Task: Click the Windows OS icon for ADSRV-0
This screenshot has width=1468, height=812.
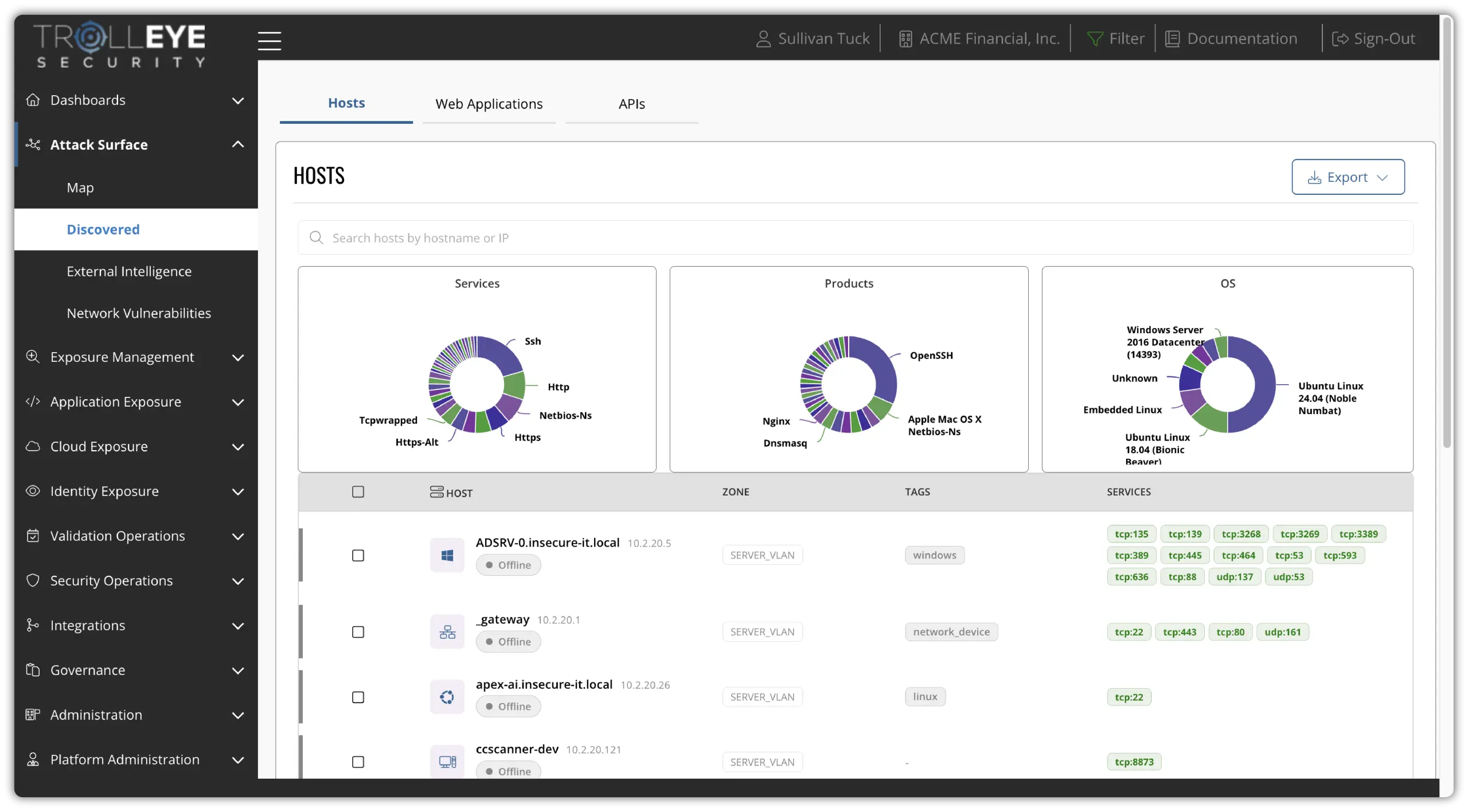Action: click(447, 555)
